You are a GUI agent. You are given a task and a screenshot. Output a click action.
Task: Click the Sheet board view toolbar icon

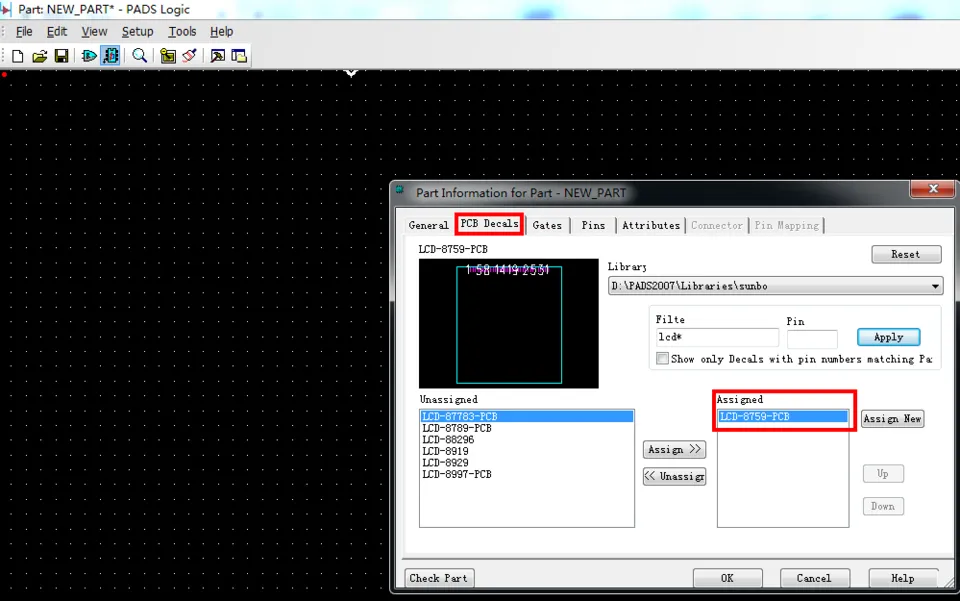click(x=167, y=56)
